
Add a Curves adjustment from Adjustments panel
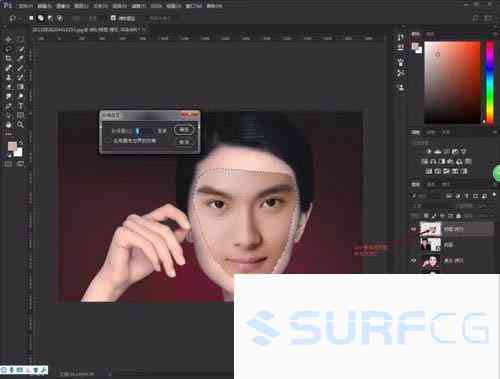pyautogui.click(x=446, y=151)
